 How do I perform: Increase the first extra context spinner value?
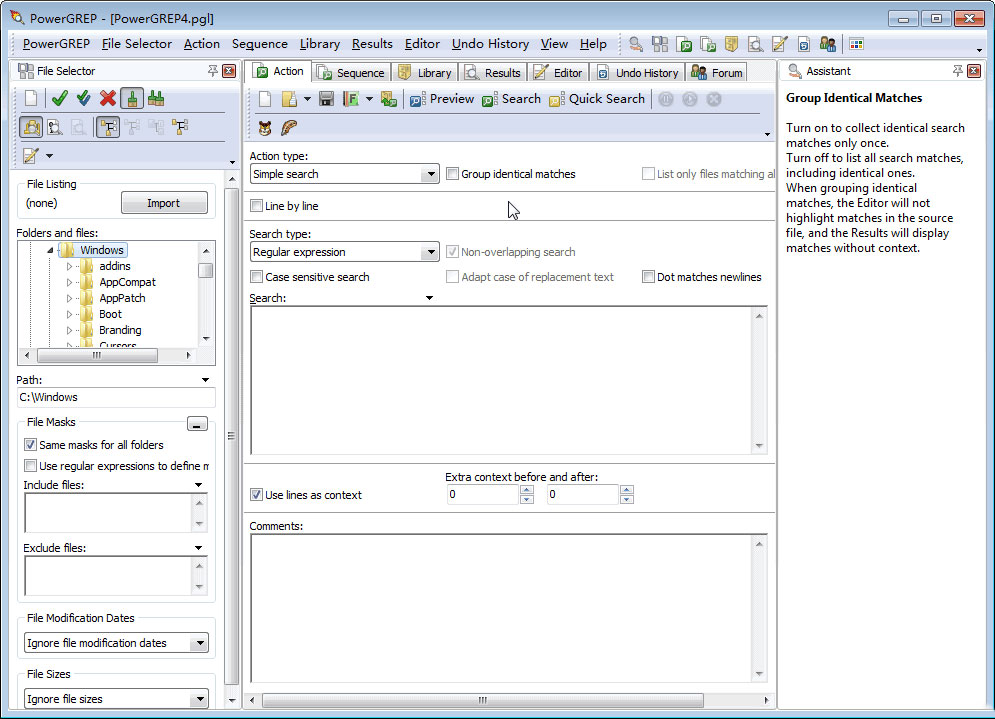click(527, 490)
